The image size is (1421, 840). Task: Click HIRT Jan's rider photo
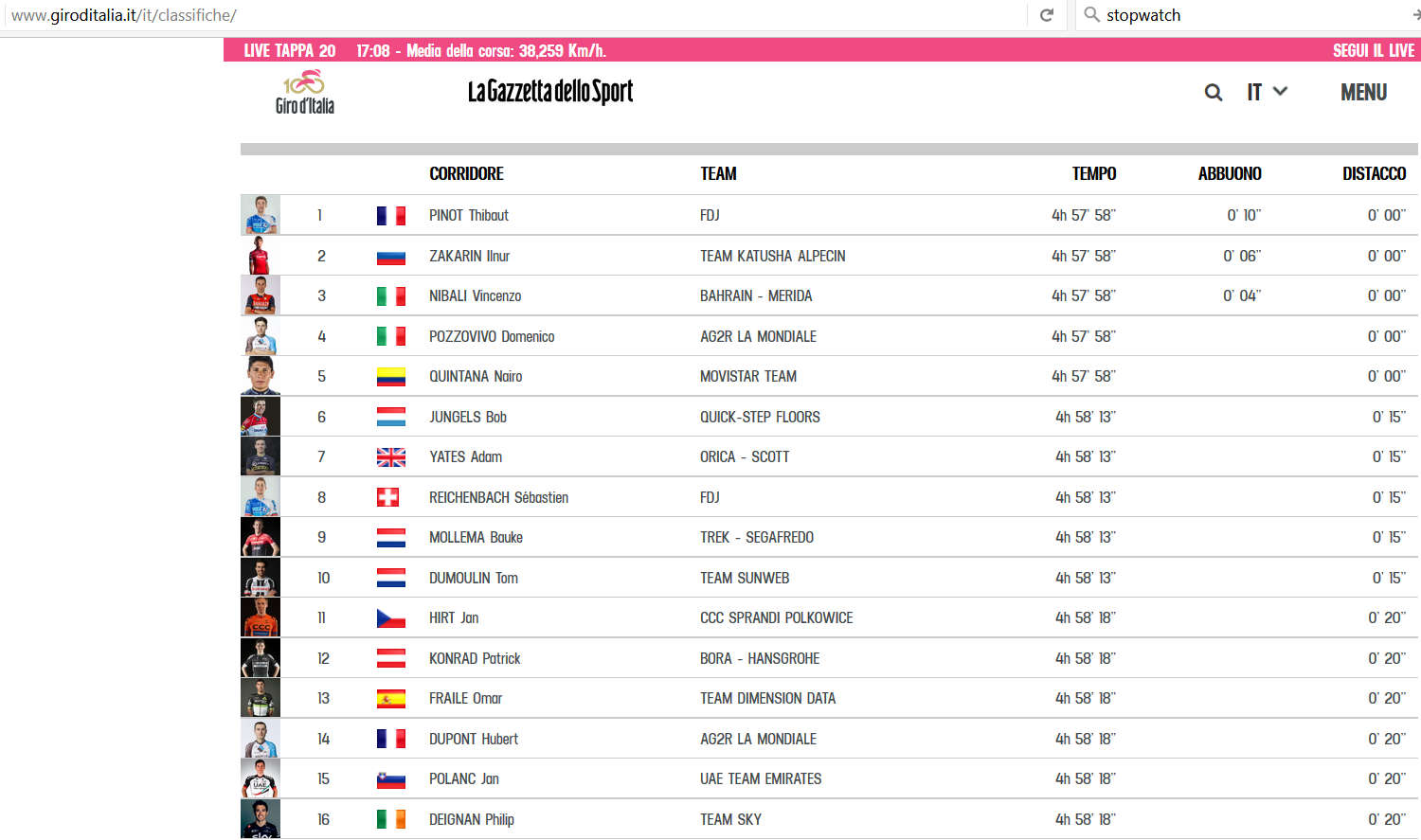coord(261,617)
